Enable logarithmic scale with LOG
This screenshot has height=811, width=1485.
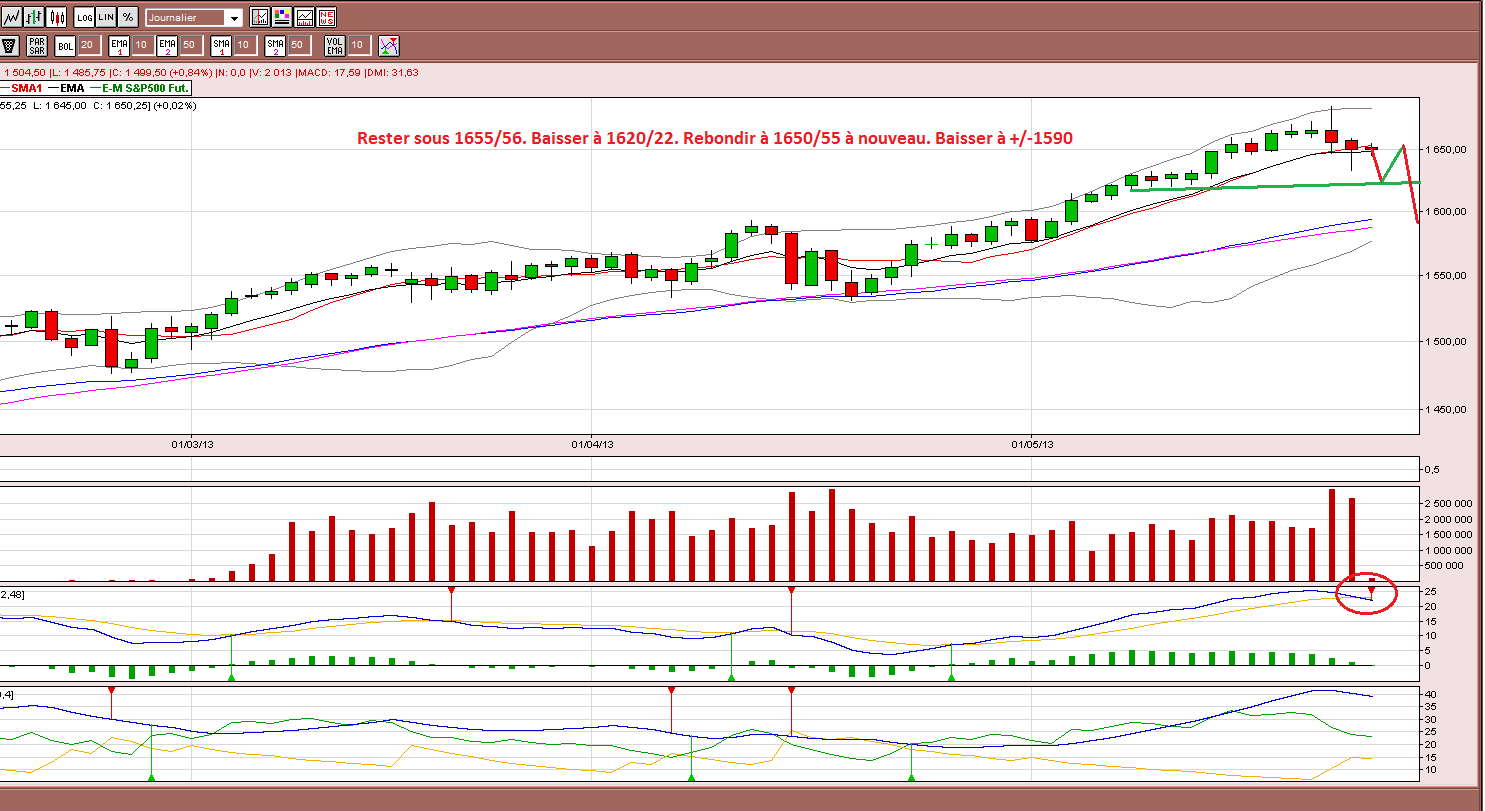point(84,17)
